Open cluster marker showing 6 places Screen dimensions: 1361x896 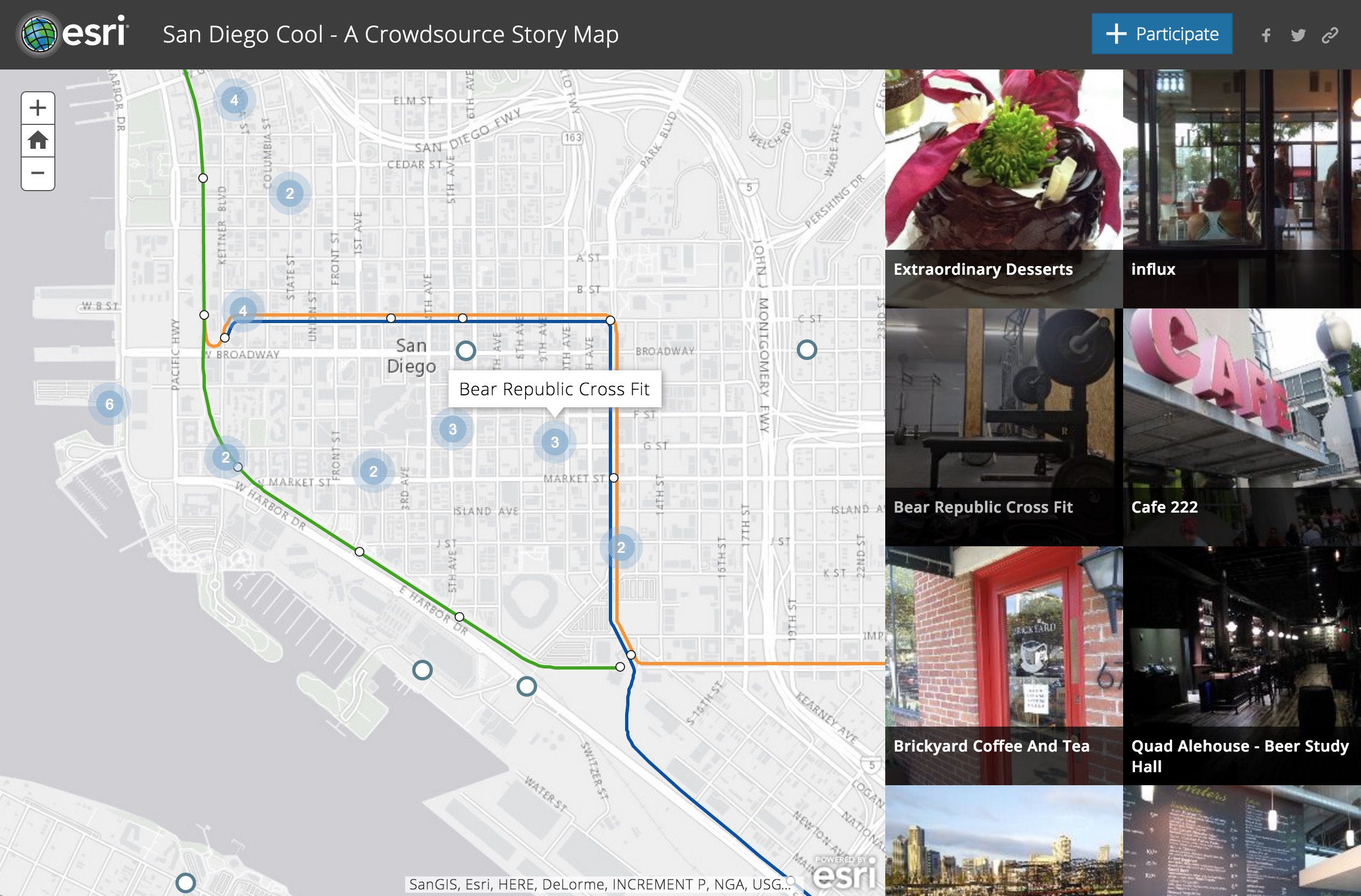109,404
